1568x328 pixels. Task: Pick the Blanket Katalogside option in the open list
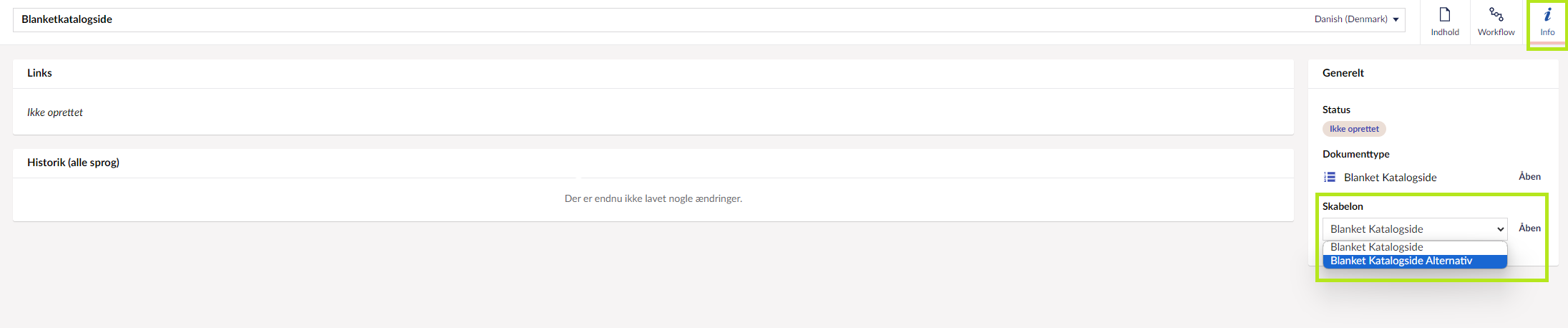pos(1376,247)
